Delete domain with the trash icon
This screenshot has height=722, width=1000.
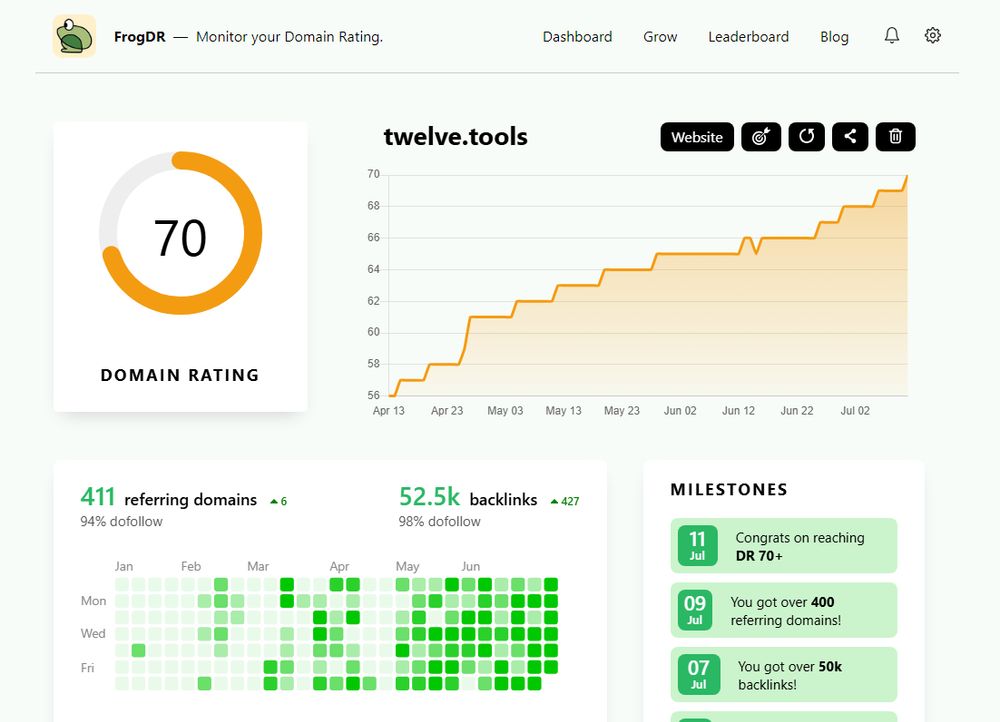(895, 136)
